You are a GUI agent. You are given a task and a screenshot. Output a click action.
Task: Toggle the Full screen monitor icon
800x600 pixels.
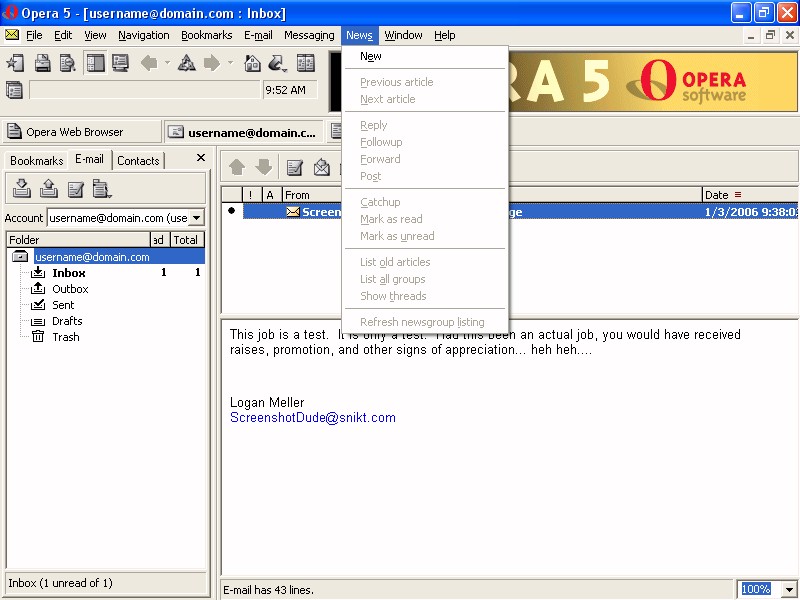click(120, 64)
